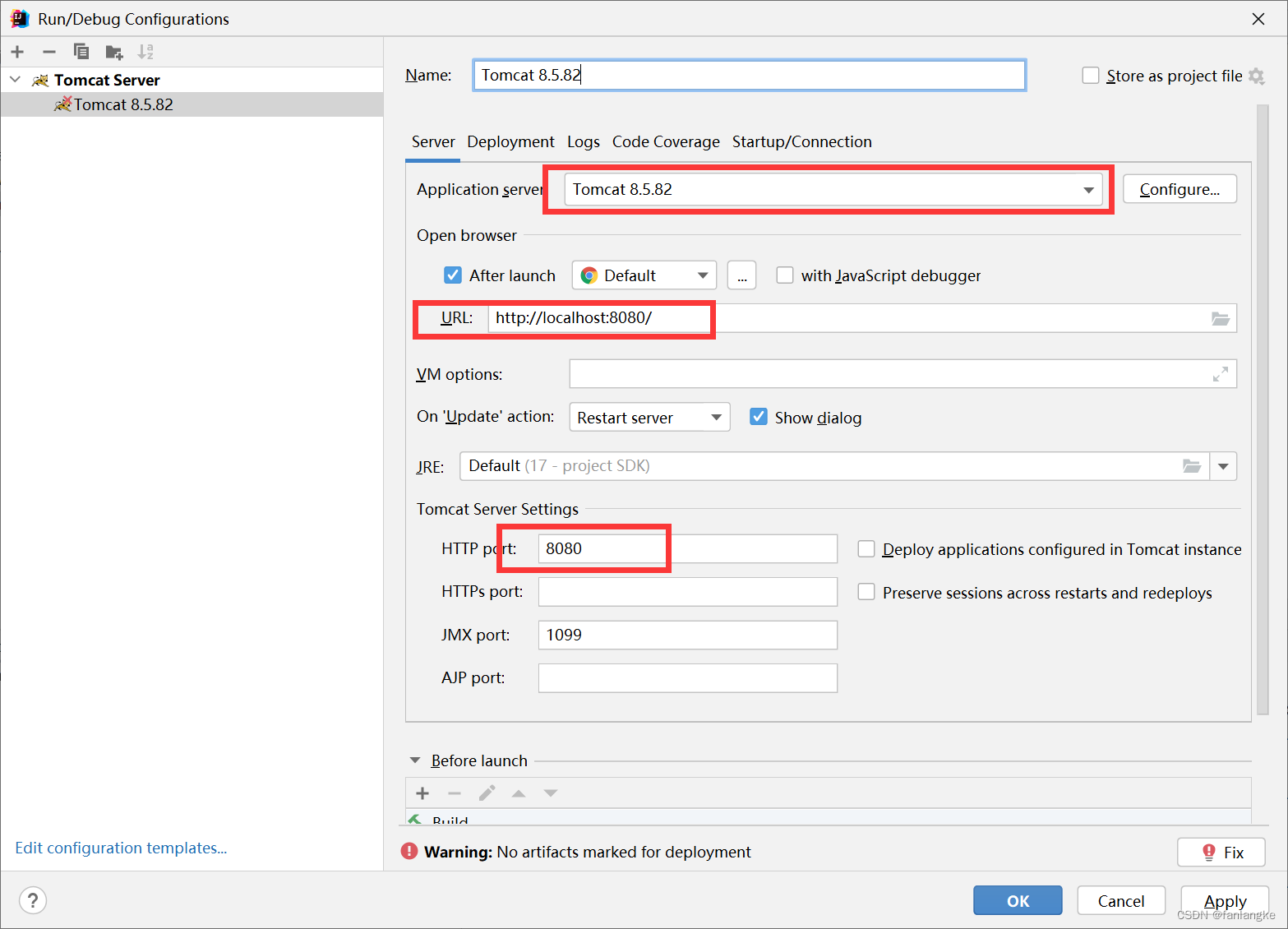This screenshot has height=929, width=1288.
Task: Click the sort configurations alphabetically icon
Action: point(145,52)
